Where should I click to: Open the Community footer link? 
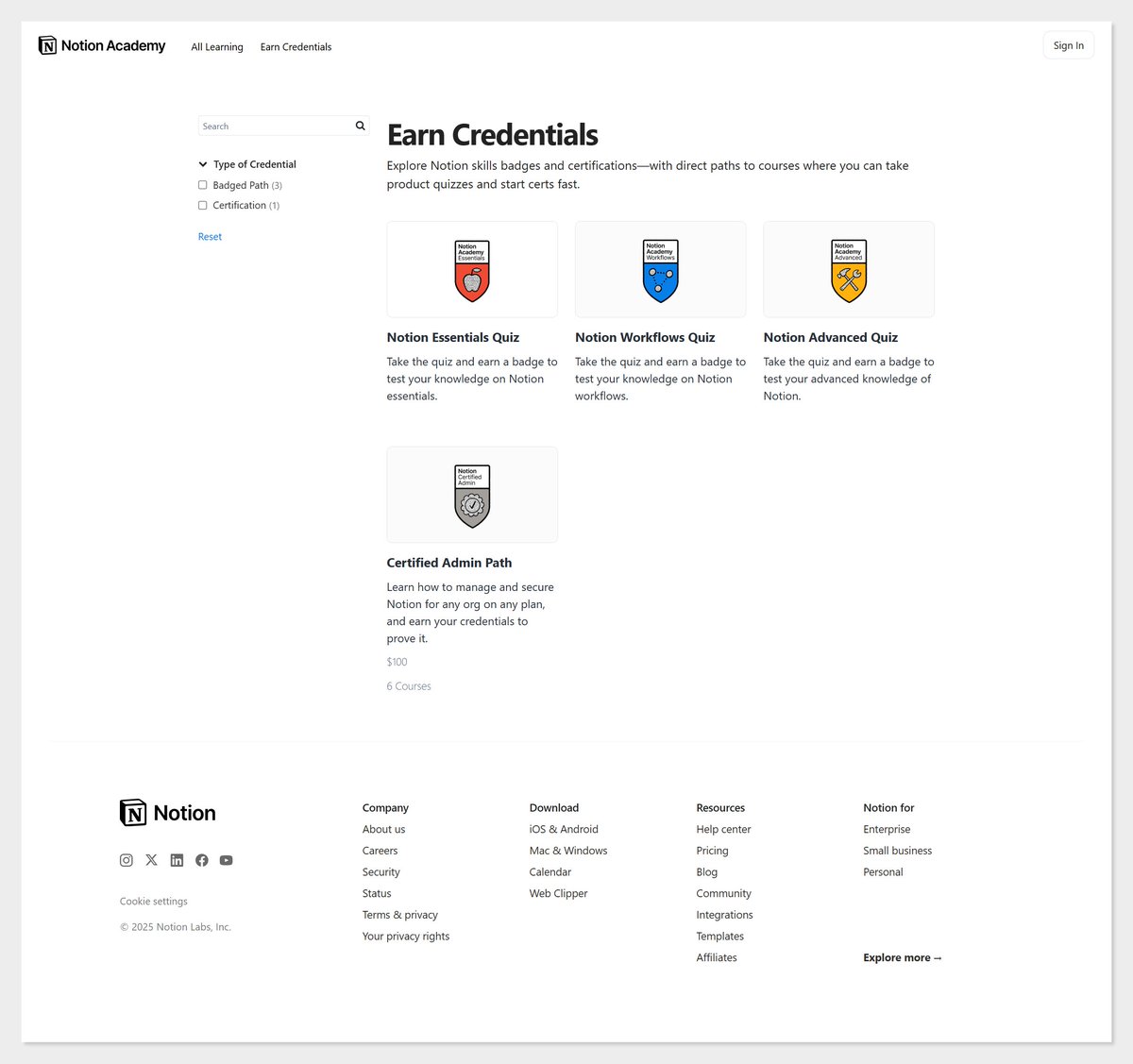click(724, 893)
